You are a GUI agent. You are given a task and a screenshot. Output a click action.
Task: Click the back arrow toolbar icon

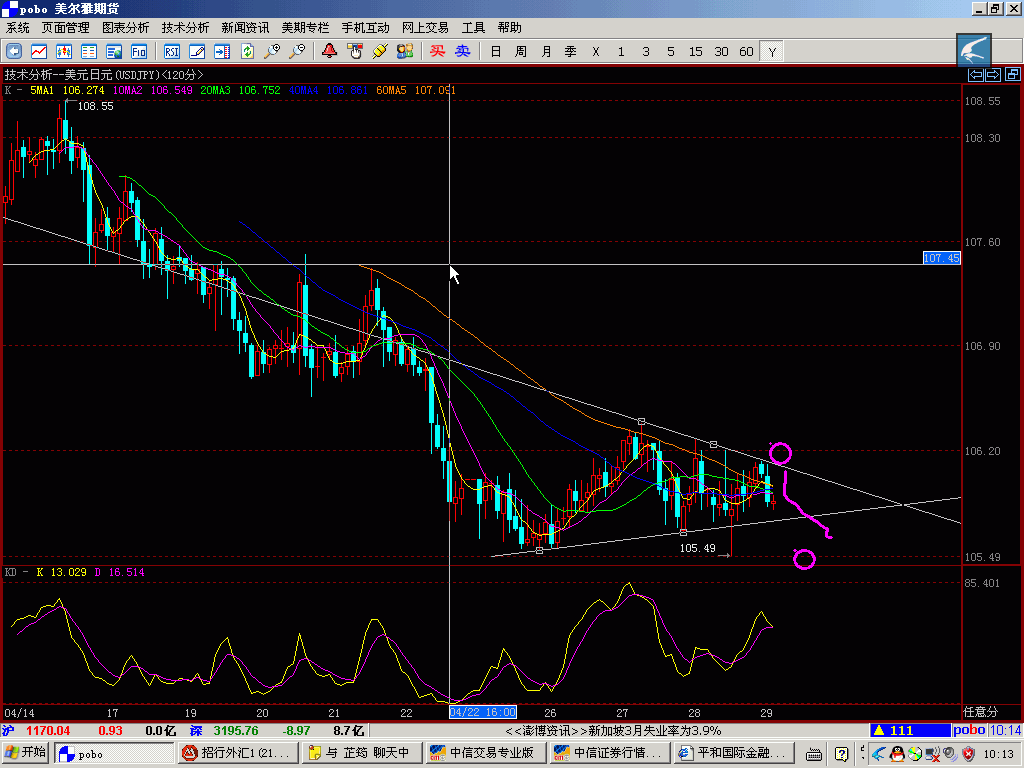(x=14, y=52)
